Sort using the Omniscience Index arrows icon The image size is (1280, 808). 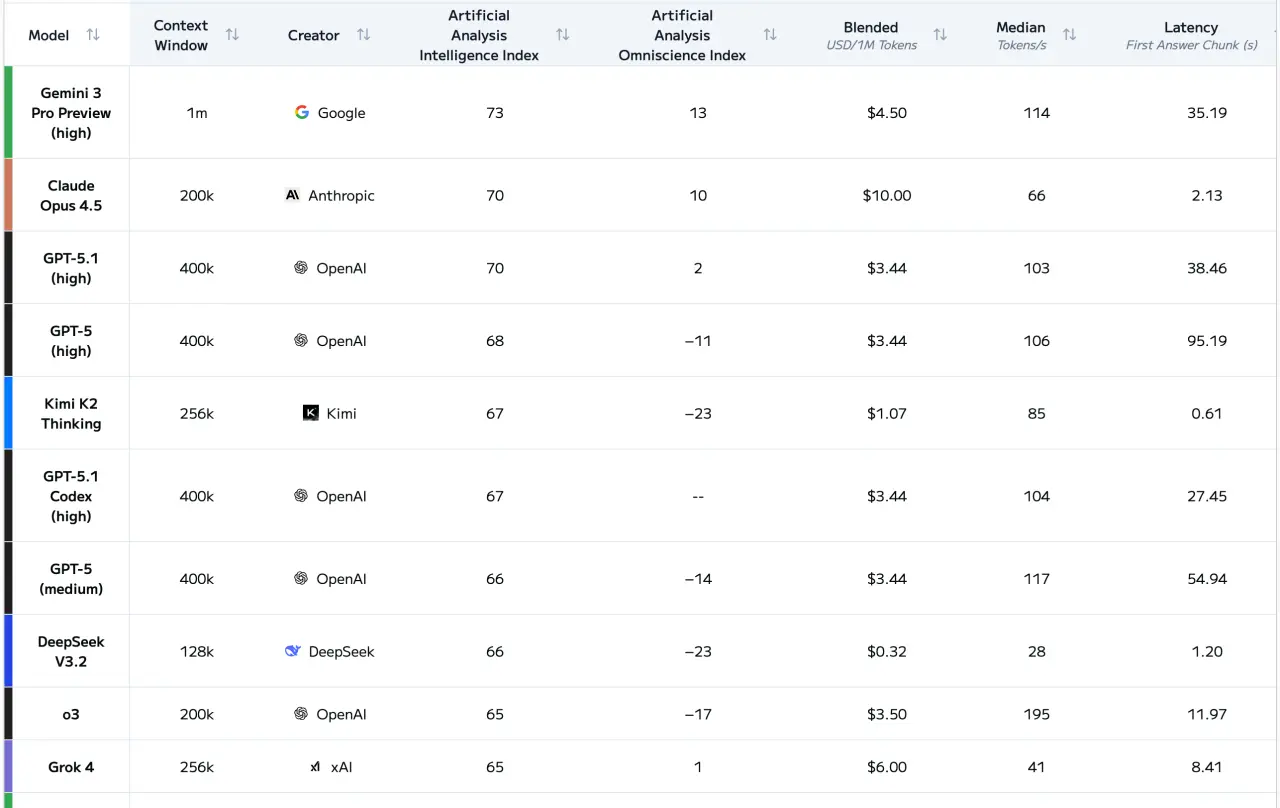pyautogui.click(x=770, y=35)
